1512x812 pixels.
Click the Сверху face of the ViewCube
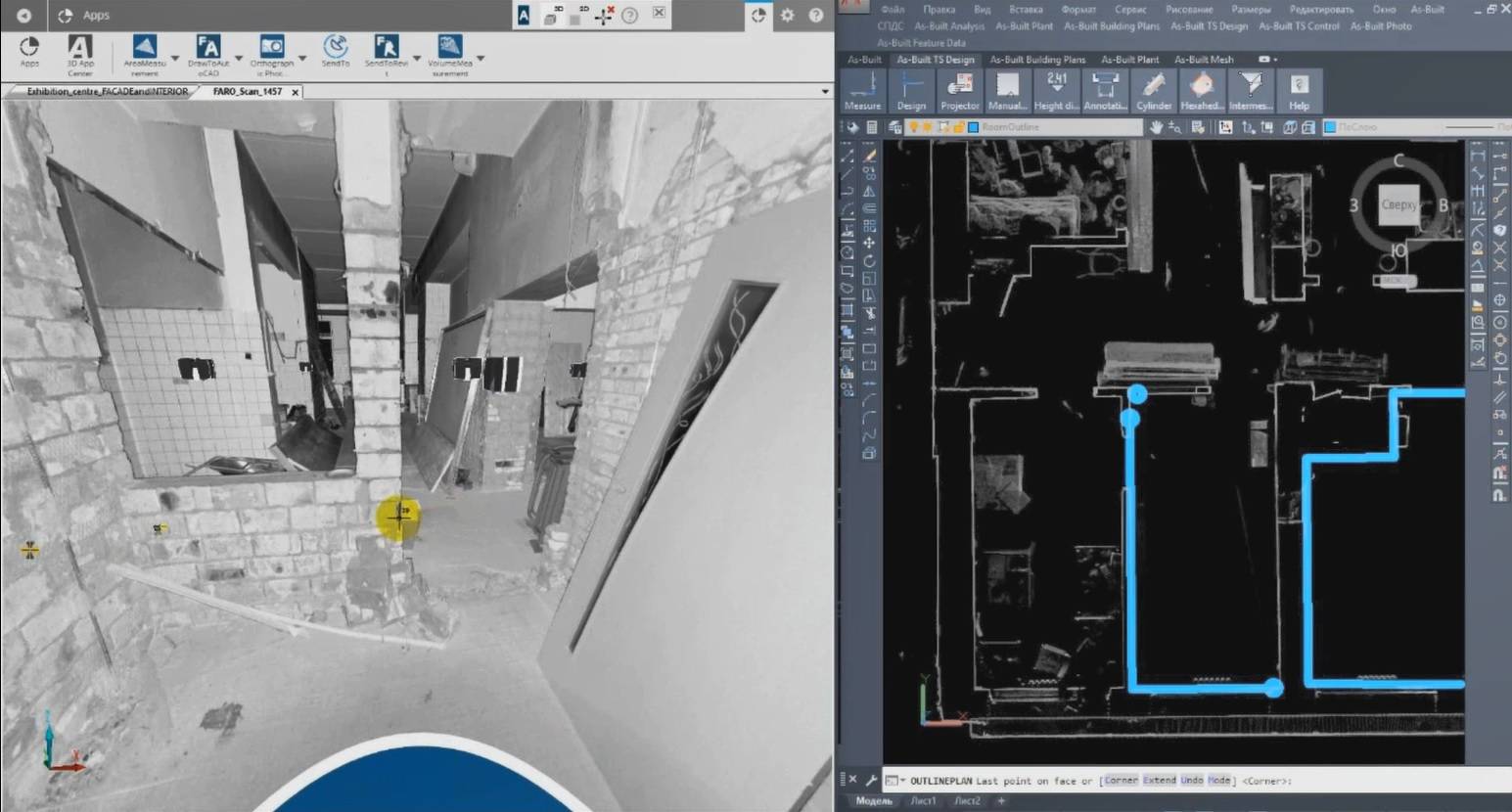(1398, 204)
